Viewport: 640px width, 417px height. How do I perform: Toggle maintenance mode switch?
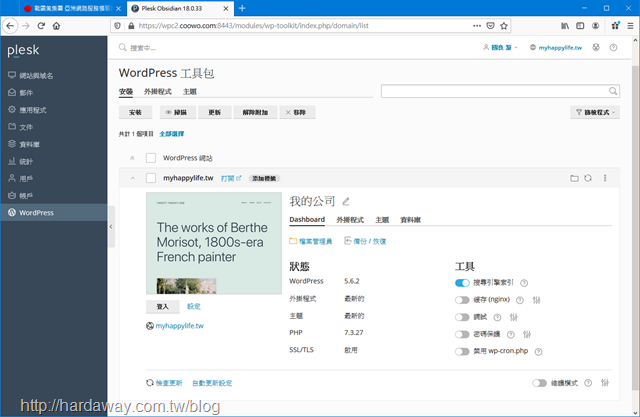(539, 383)
